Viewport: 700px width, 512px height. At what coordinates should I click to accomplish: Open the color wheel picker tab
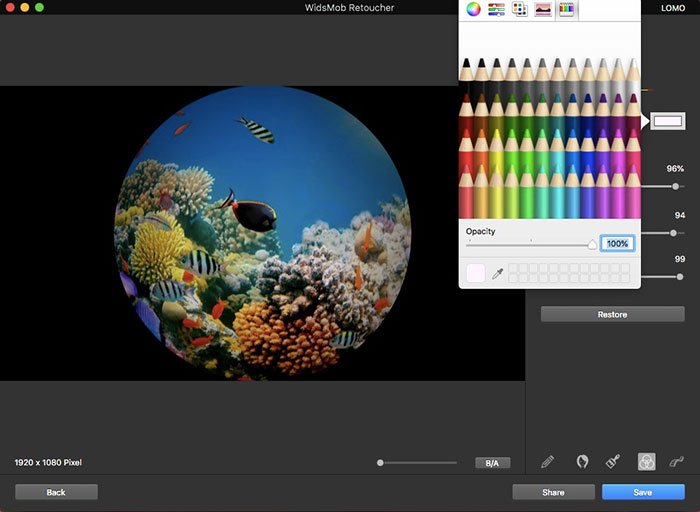[473, 9]
